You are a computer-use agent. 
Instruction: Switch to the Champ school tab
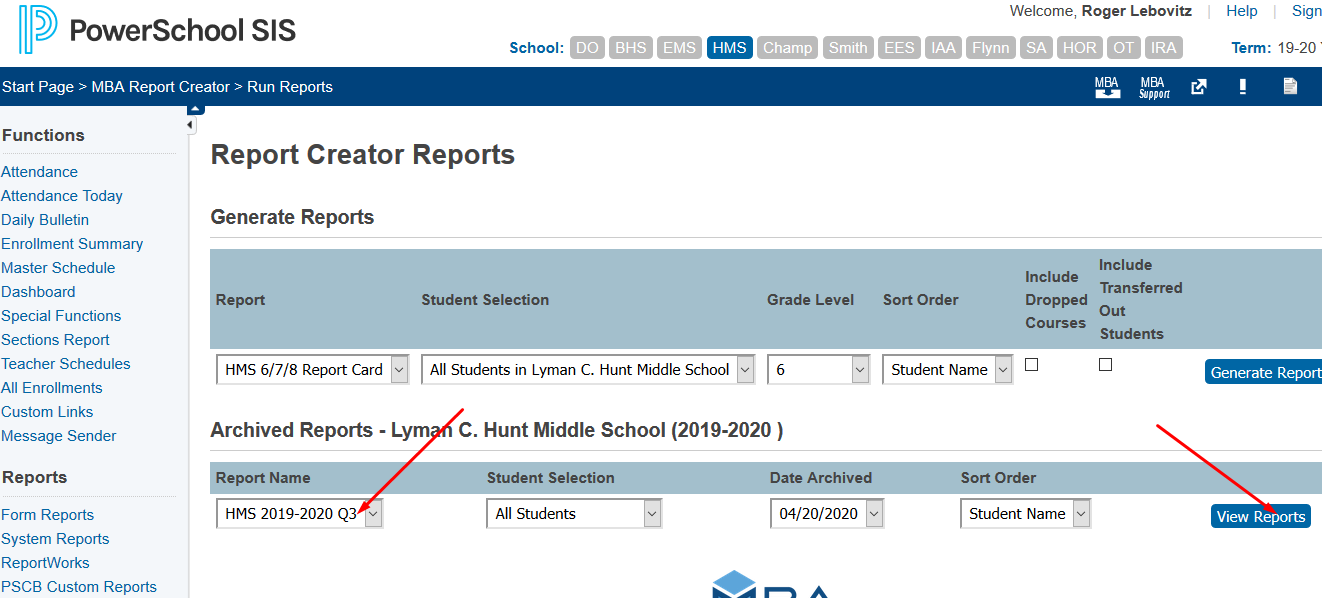click(787, 47)
